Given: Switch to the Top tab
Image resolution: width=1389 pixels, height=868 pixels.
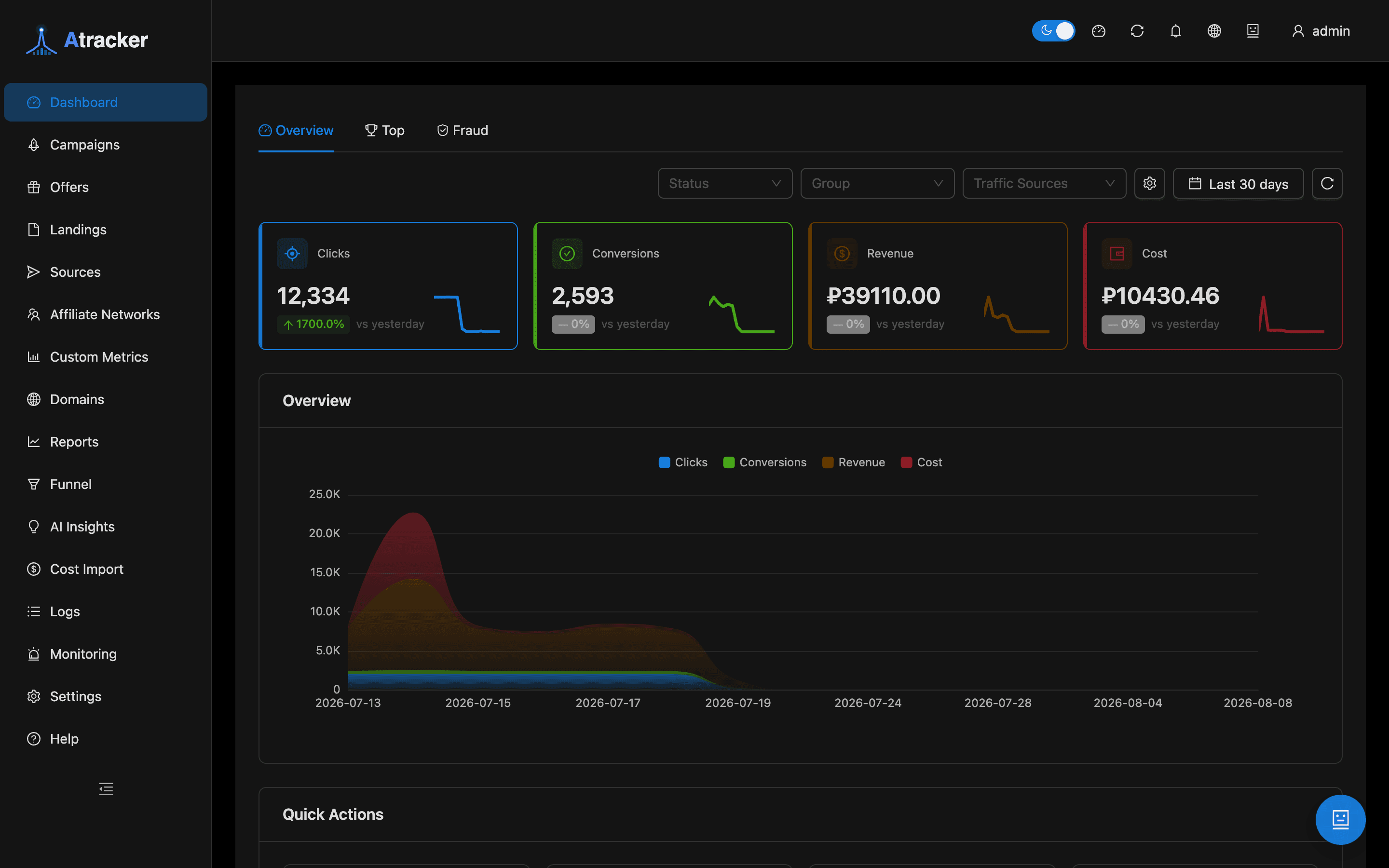Looking at the screenshot, I should [x=384, y=131].
